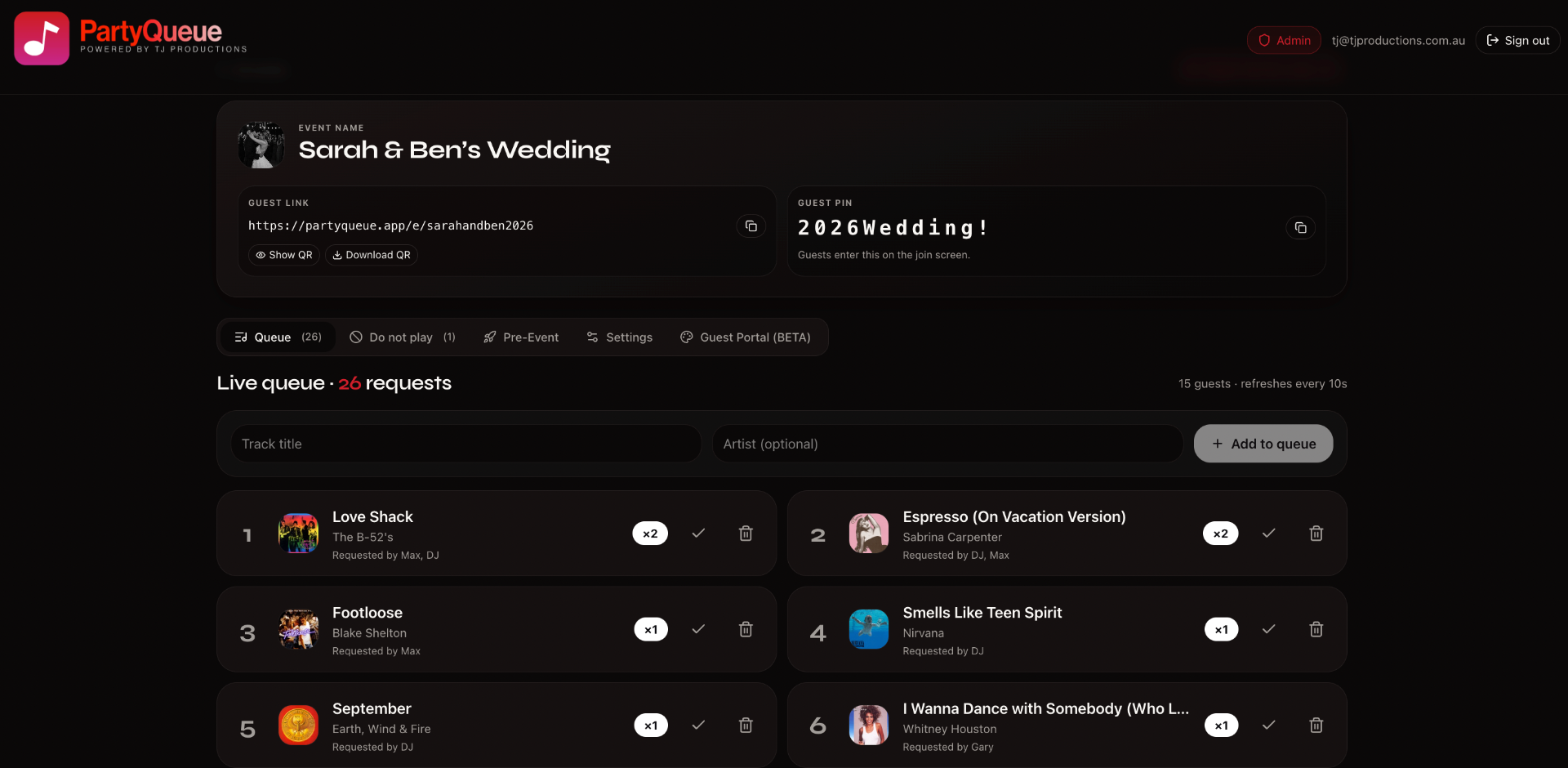Click the event name Sarah & Ben's Wedding

coord(454,150)
